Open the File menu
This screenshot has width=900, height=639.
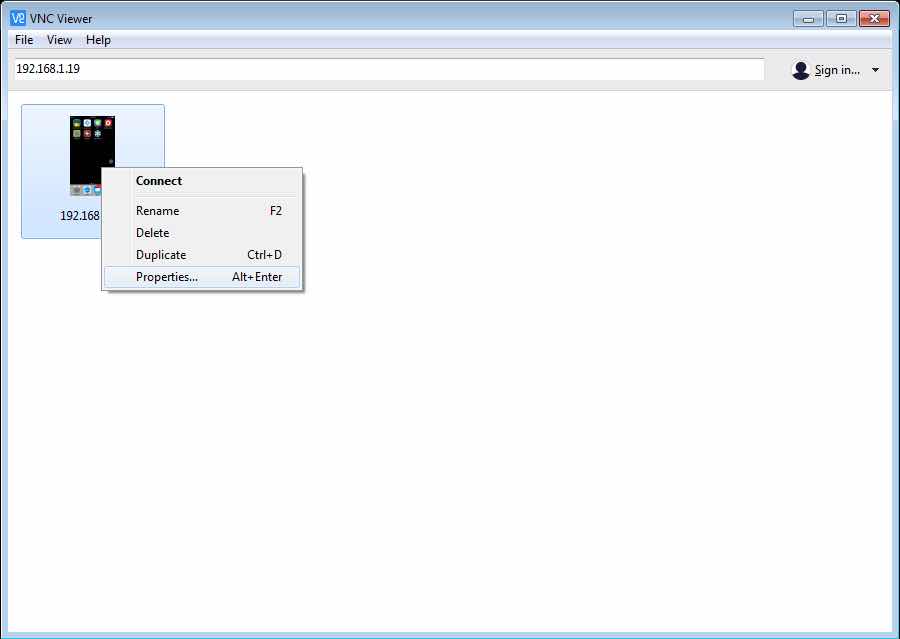[x=24, y=40]
